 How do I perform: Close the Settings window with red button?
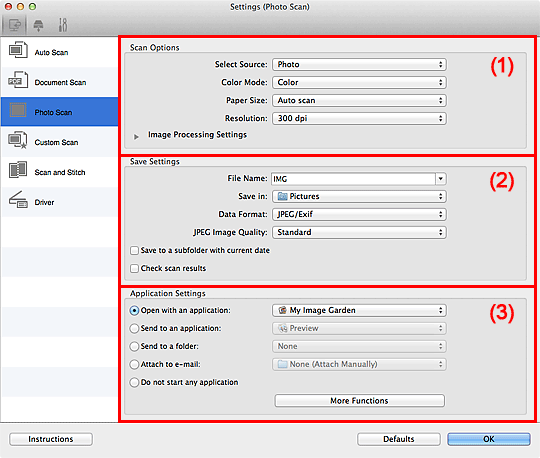click(x=8, y=6)
